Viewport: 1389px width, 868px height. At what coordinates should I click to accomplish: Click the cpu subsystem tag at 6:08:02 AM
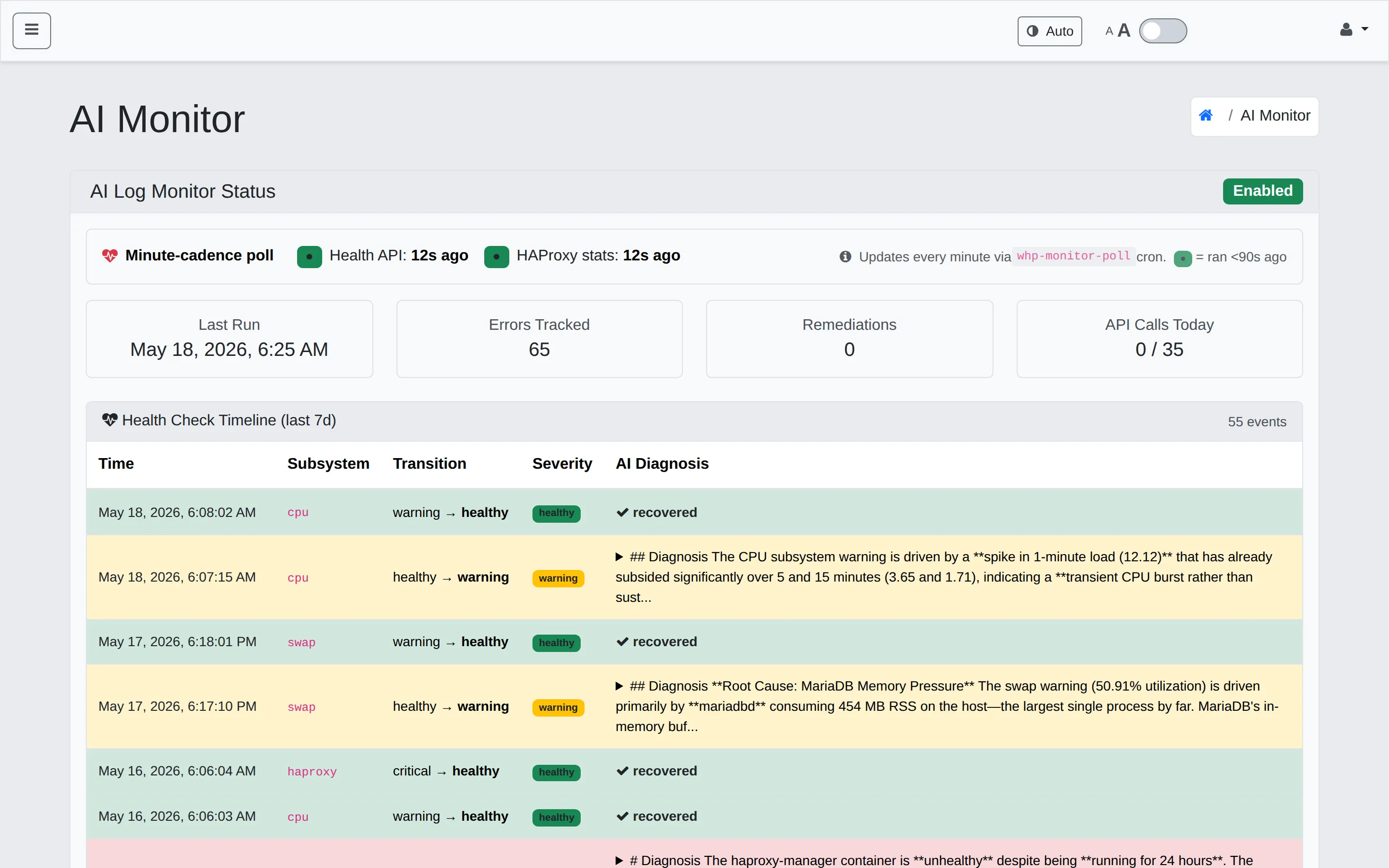coord(298,513)
